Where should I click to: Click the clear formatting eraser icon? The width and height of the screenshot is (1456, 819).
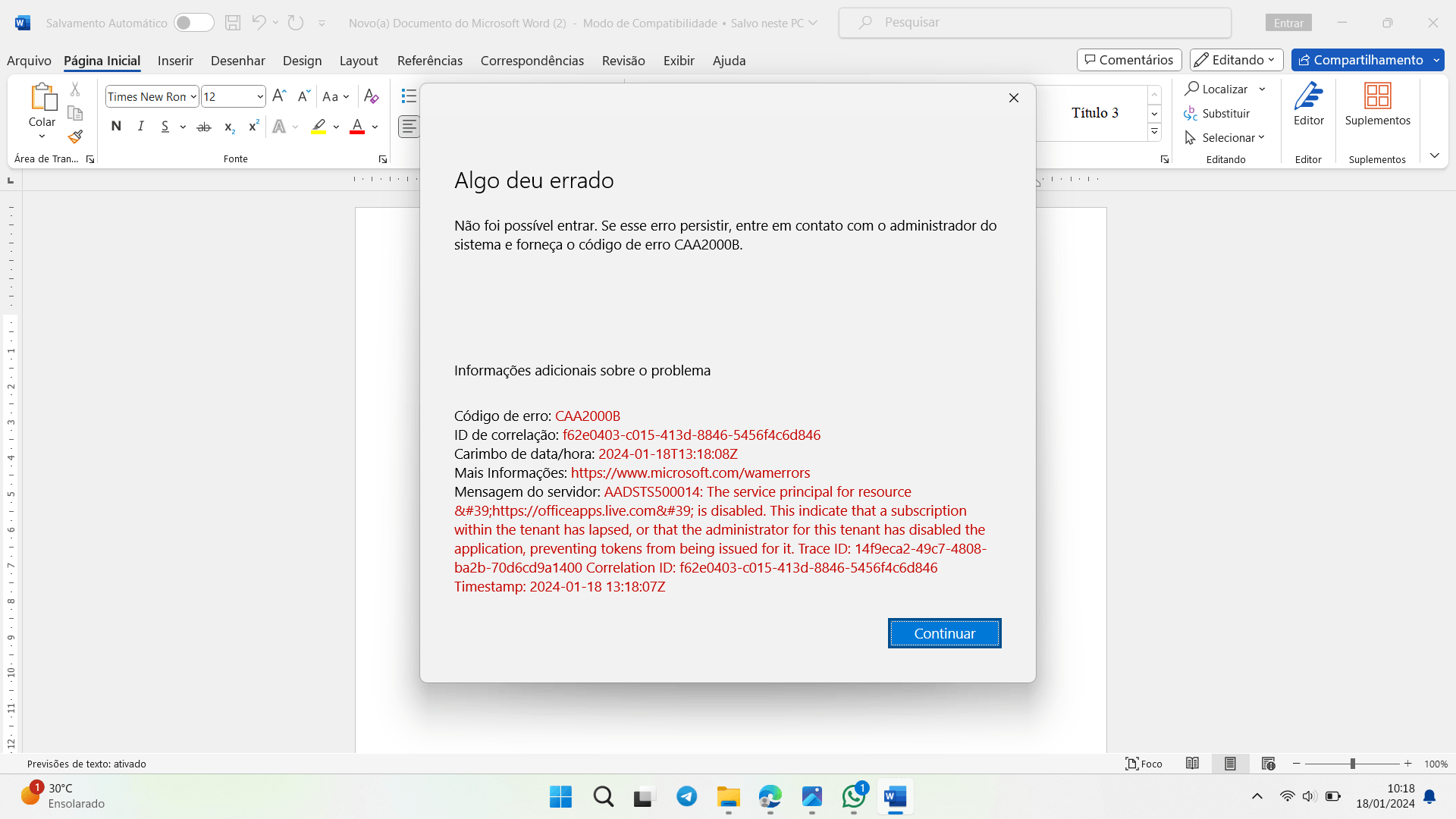371,96
